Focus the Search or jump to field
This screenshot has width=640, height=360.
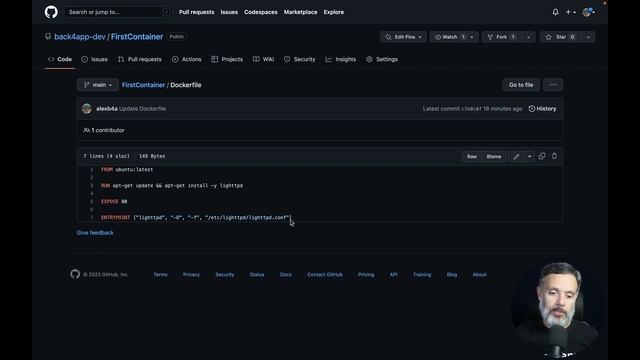click(118, 12)
